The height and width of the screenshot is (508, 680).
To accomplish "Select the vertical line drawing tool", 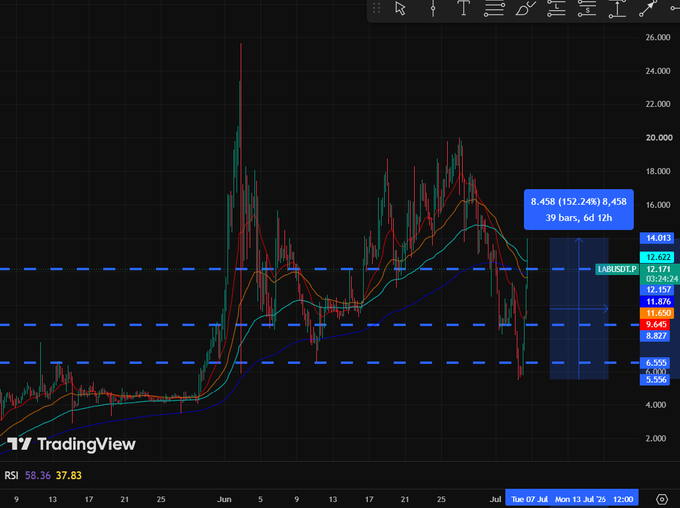I will point(433,8).
